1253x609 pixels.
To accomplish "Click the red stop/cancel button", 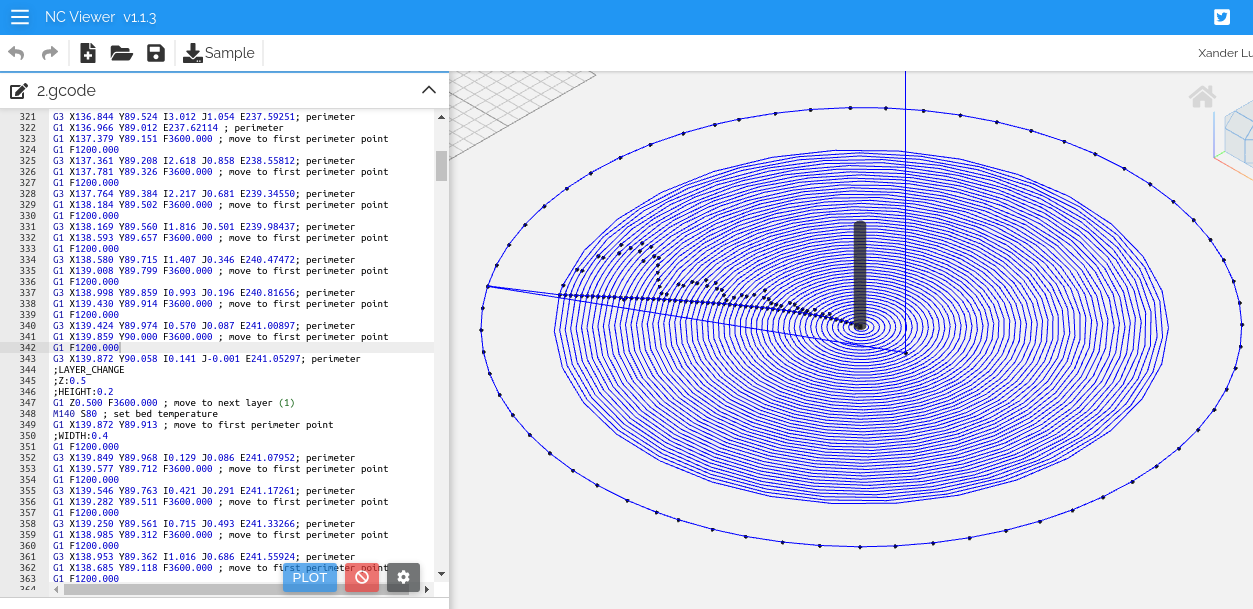I will click(362, 577).
